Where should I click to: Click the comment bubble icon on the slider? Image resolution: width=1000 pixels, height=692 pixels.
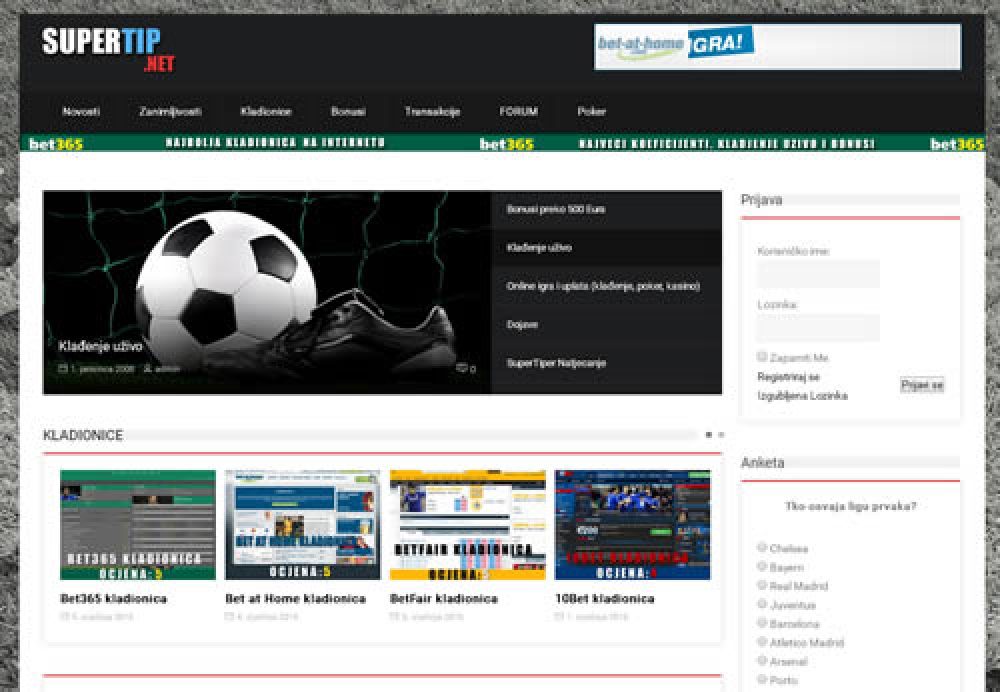462,368
